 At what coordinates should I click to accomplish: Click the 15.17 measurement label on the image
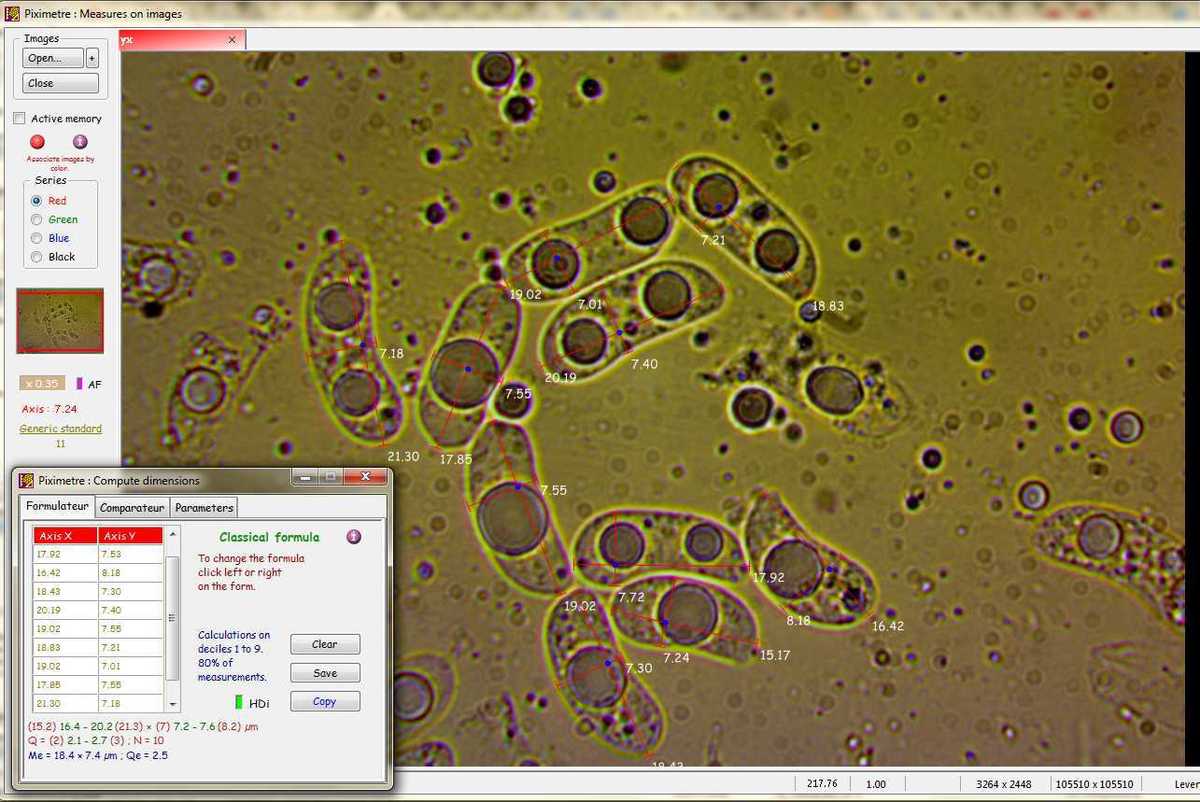[x=775, y=656]
